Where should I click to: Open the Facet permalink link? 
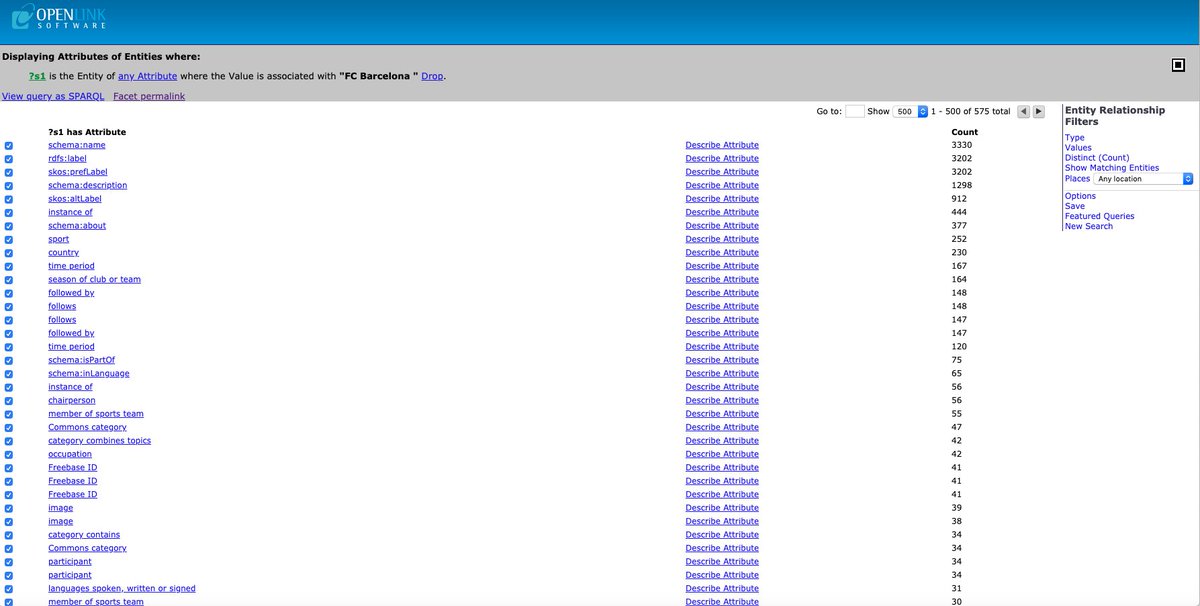click(x=149, y=96)
